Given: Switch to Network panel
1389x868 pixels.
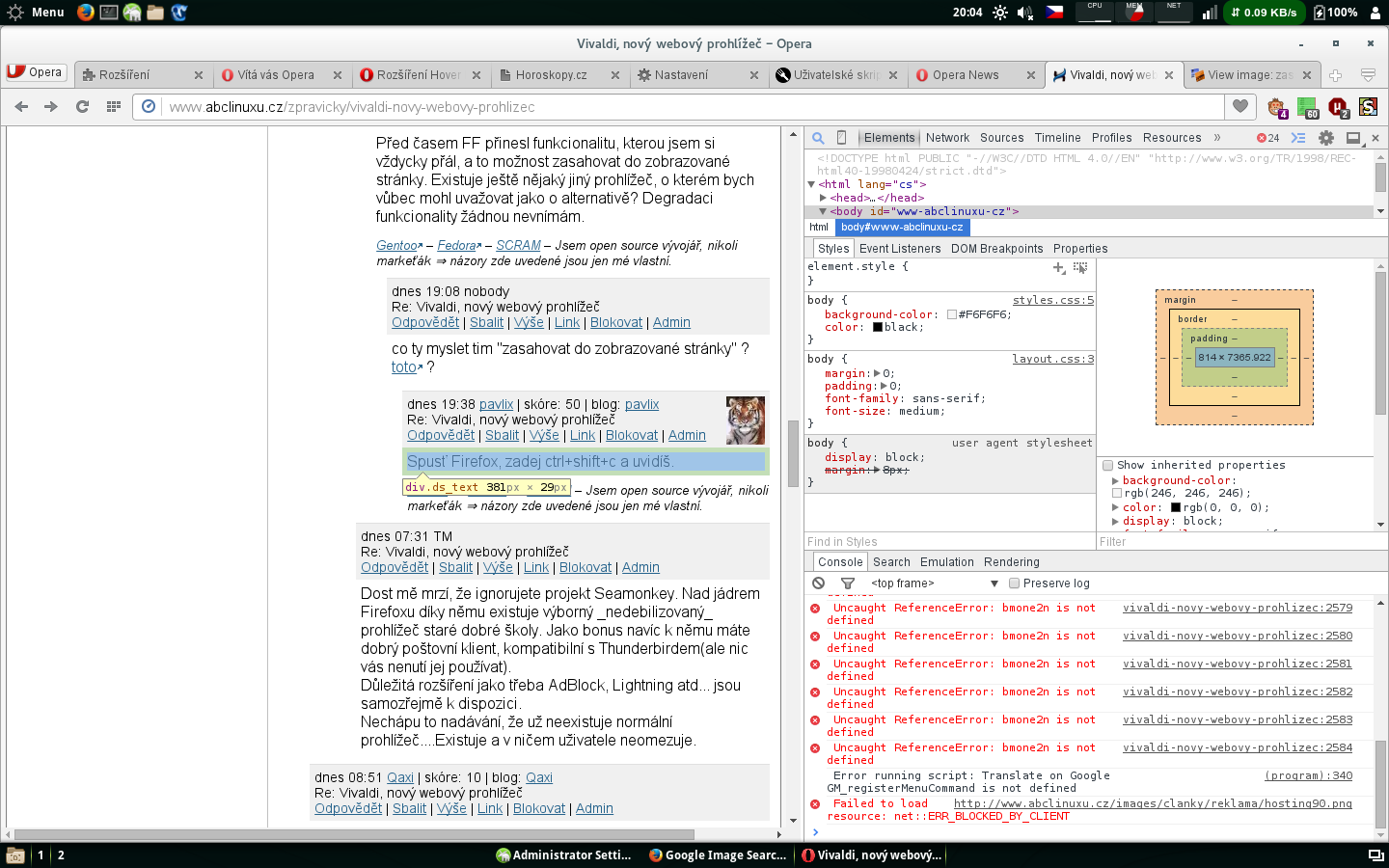Looking at the screenshot, I should tap(947, 138).
